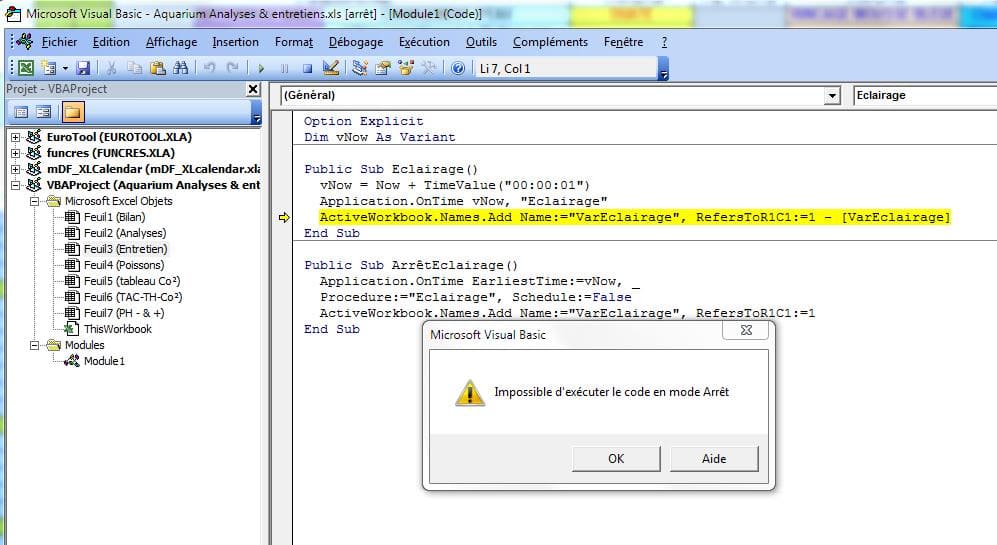Select Feuil1 (Bilan) in project tree
The height and width of the screenshot is (545, 997).
point(114,217)
